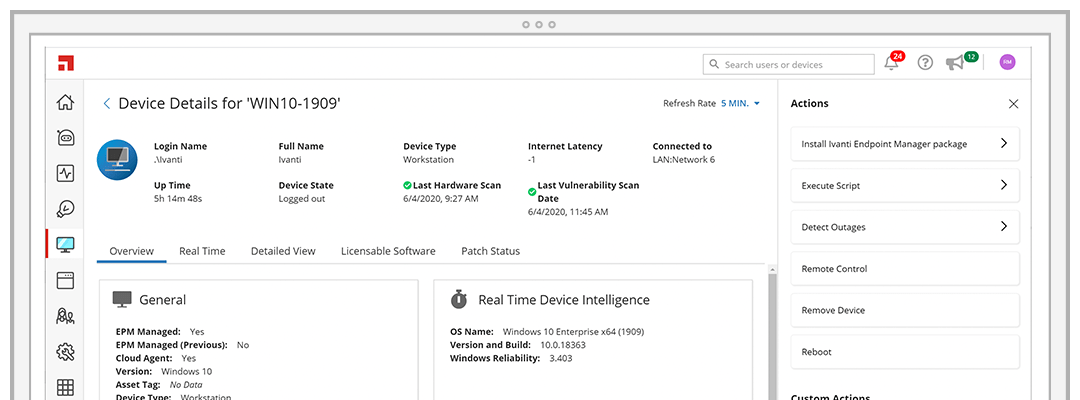Click the '3.403' Windows Reliability value
Image resolution: width=1080 pixels, height=400 pixels.
tap(561, 358)
